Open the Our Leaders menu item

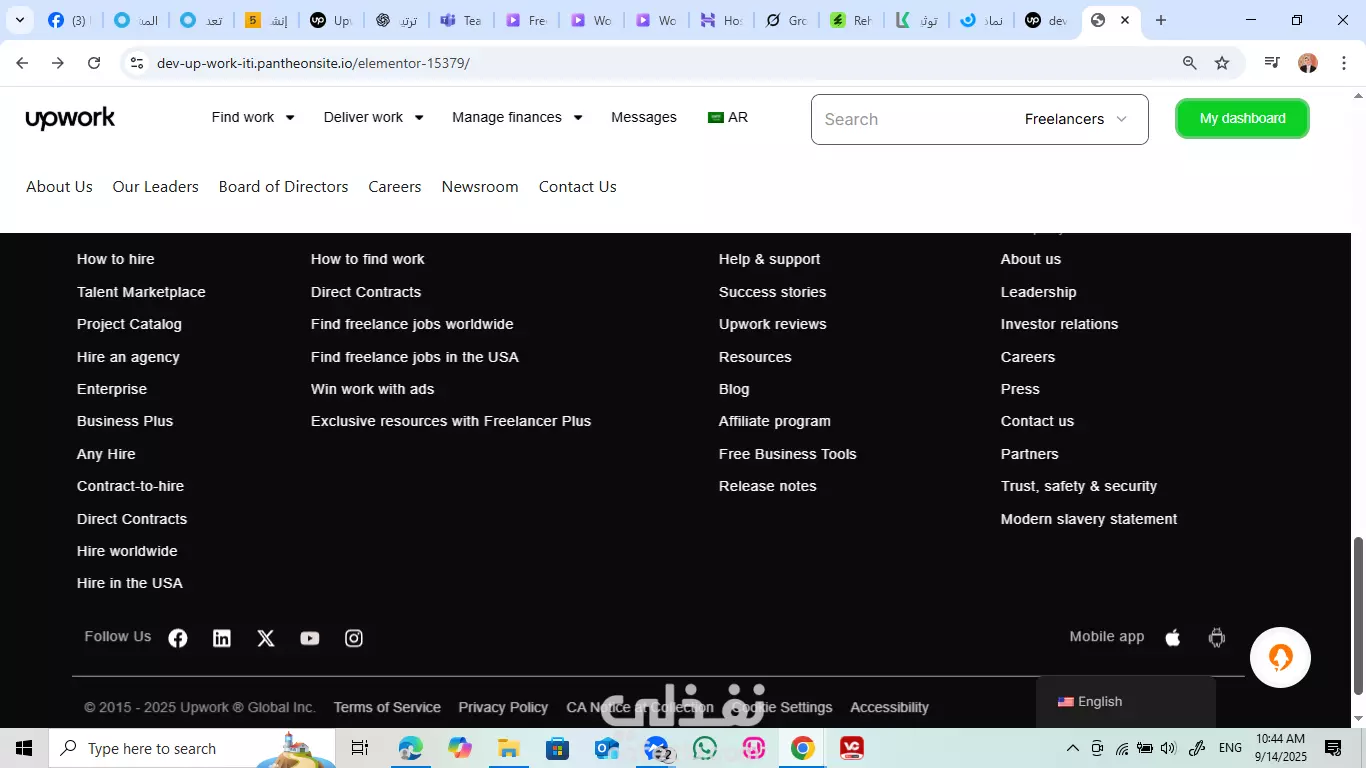click(156, 187)
